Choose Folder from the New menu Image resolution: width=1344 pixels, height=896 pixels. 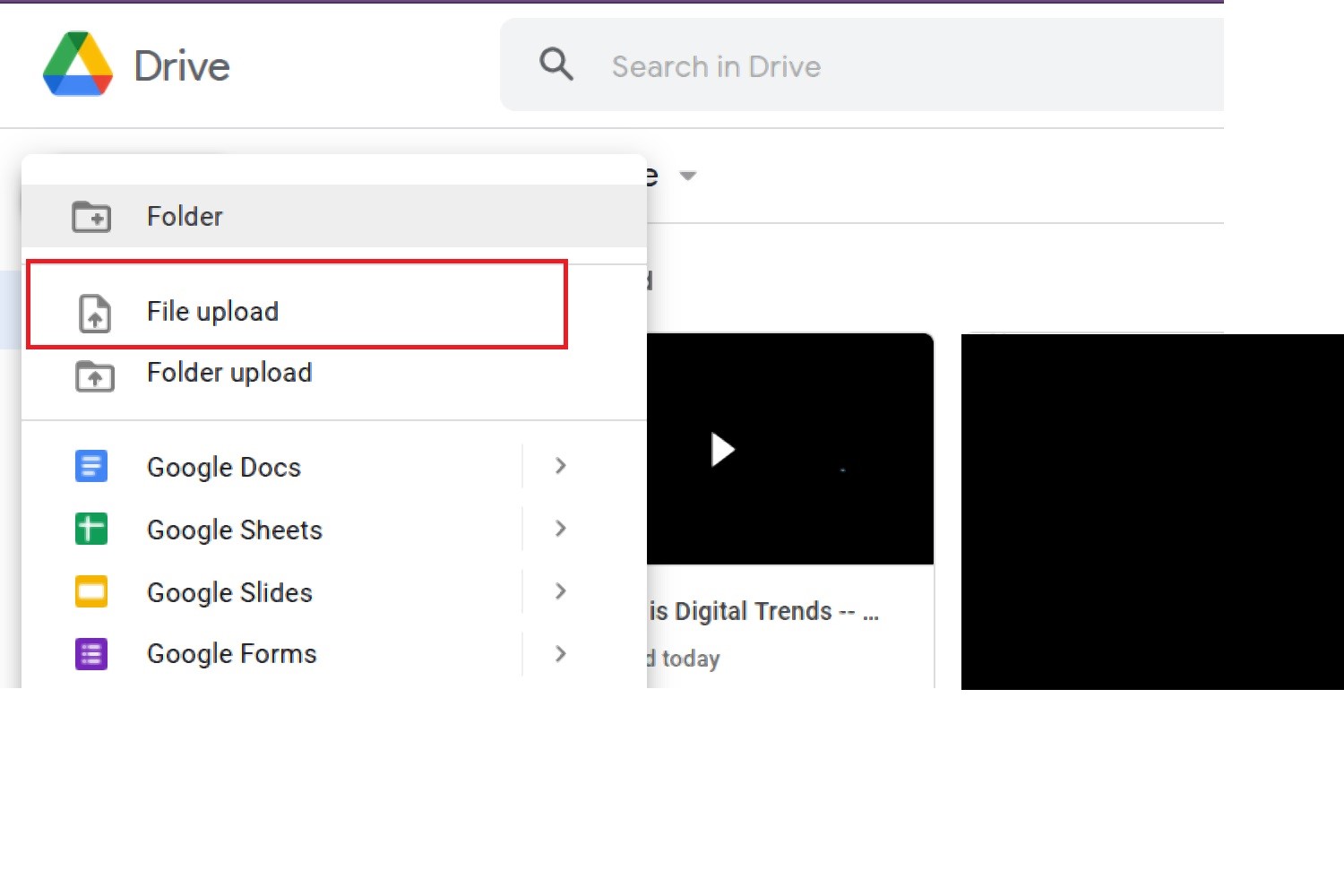(334, 216)
